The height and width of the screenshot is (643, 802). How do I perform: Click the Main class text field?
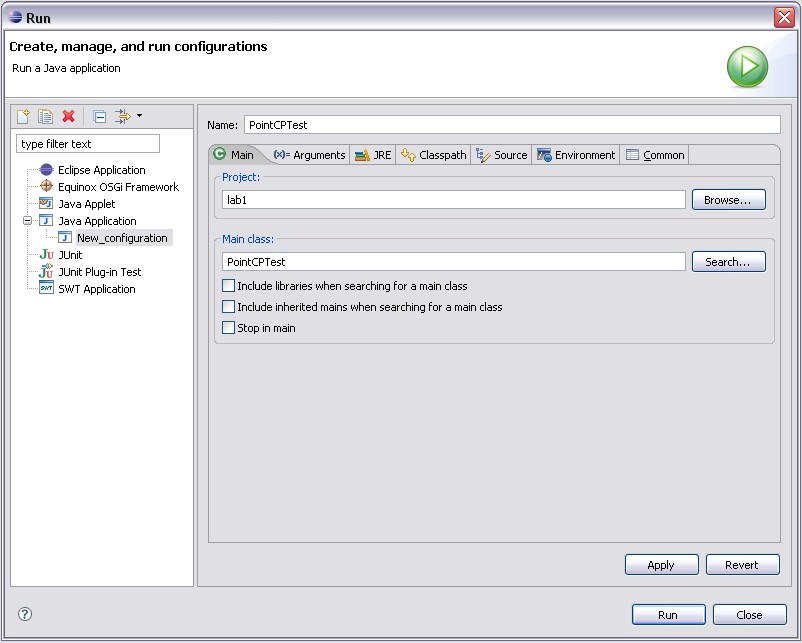click(454, 261)
